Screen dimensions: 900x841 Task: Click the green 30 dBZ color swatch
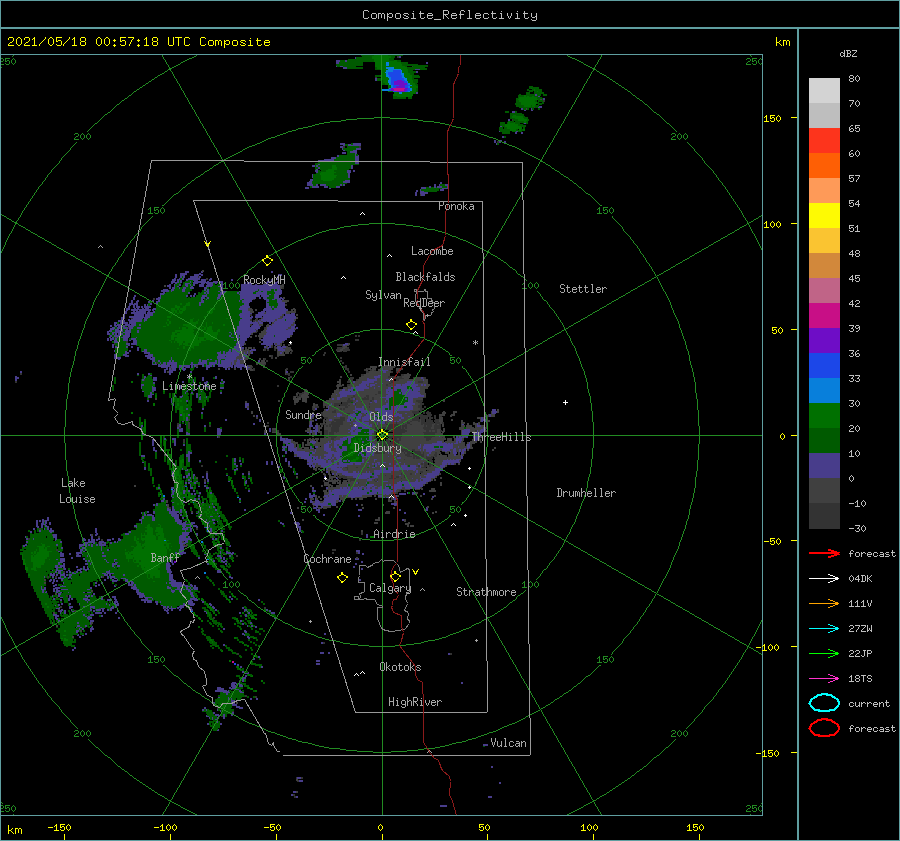coord(824,415)
